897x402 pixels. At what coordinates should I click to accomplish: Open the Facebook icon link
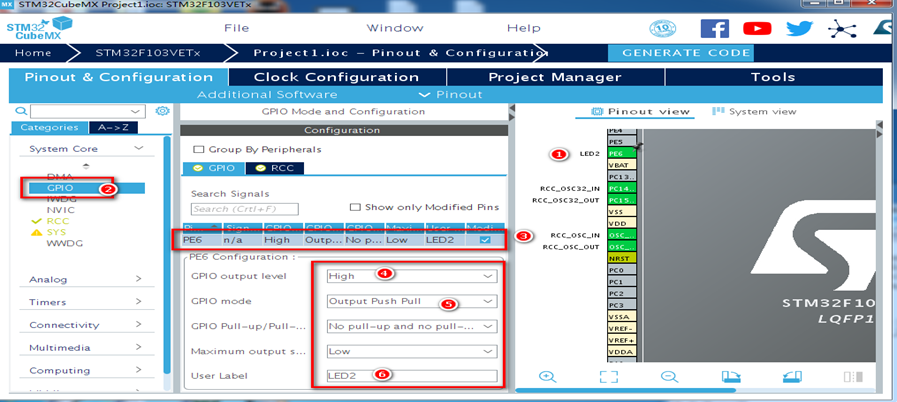coord(715,28)
